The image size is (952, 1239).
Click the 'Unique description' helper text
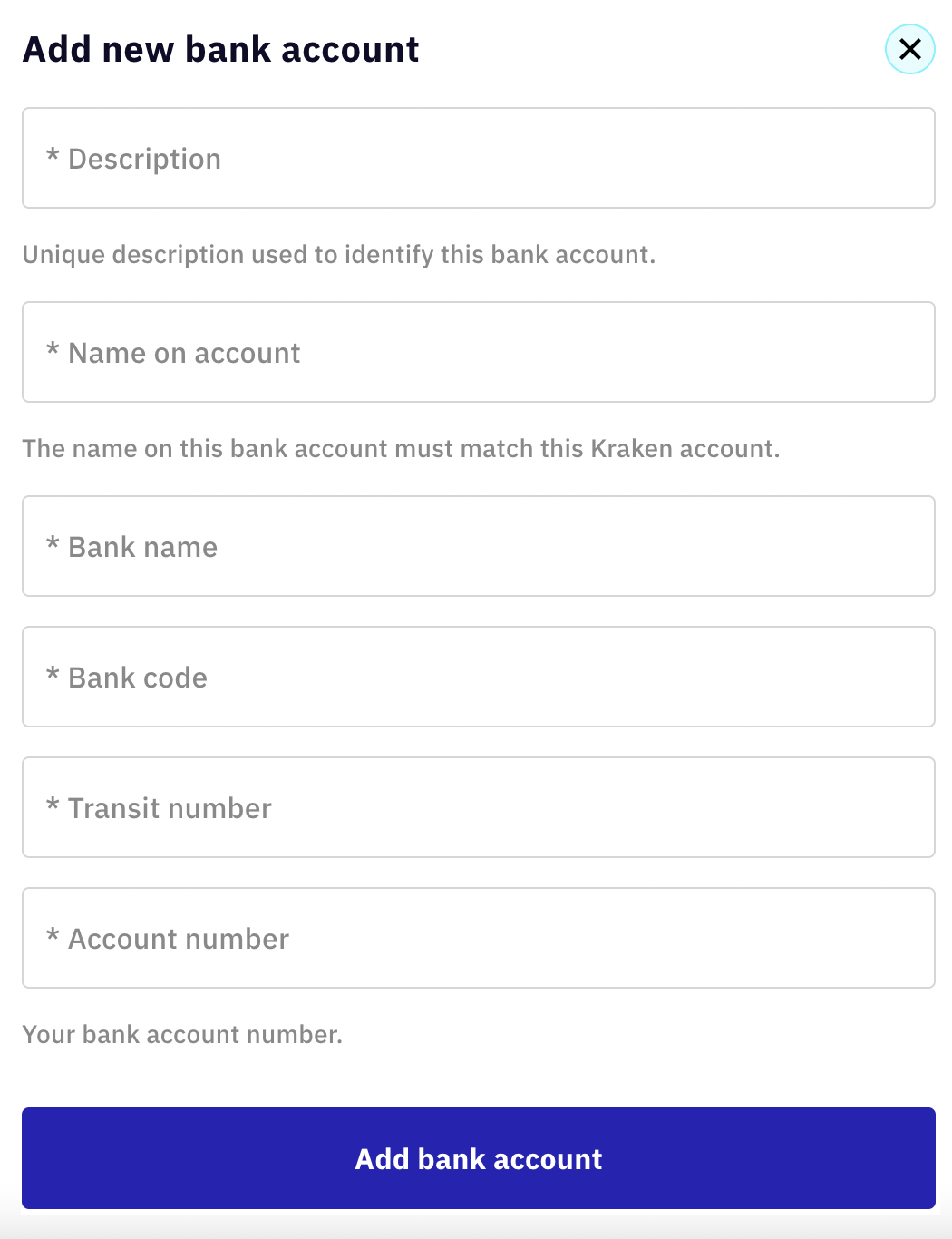(x=338, y=255)
